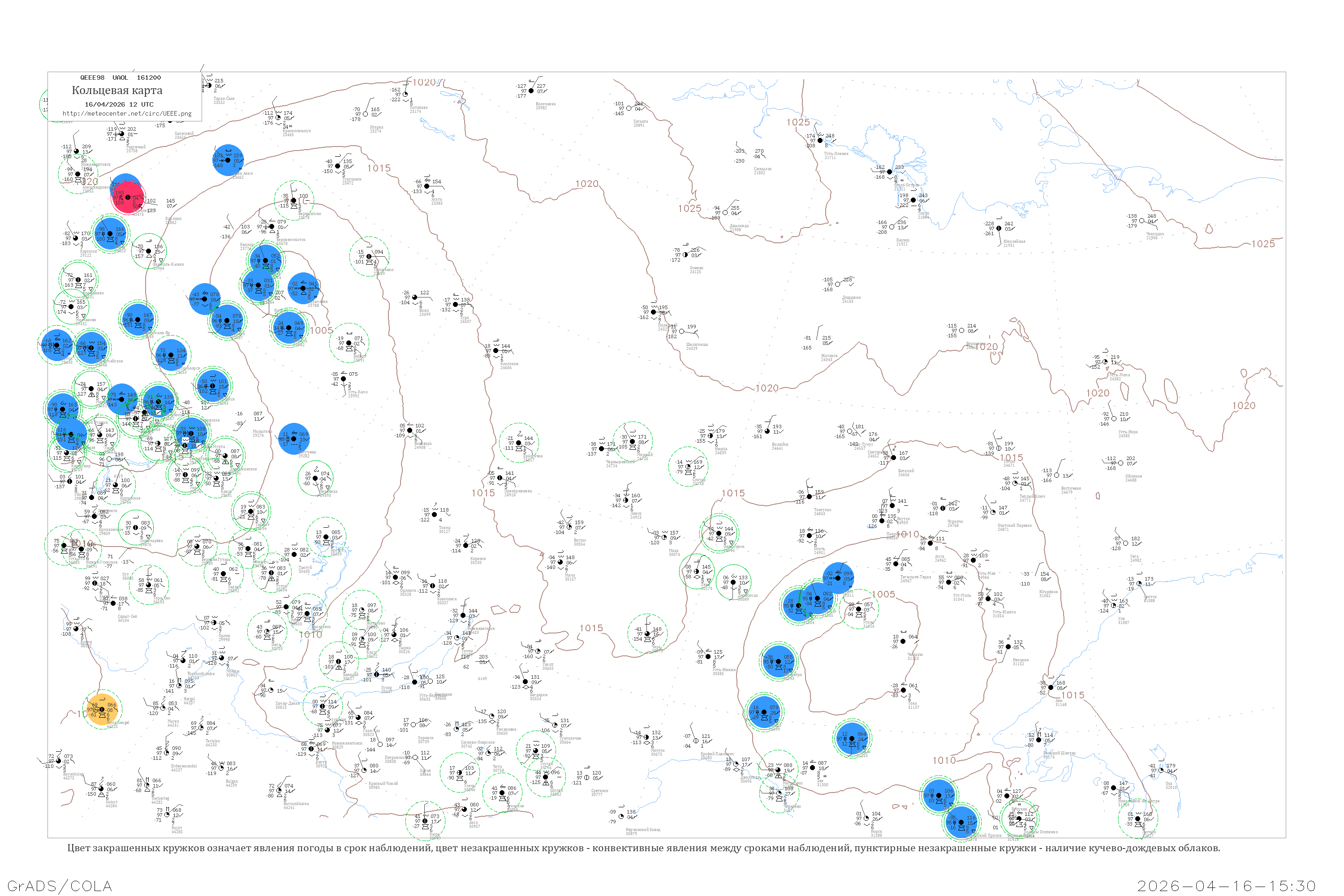Click the Охотск station plot marker
1344x896 pixels.
tap(1139, 584)
